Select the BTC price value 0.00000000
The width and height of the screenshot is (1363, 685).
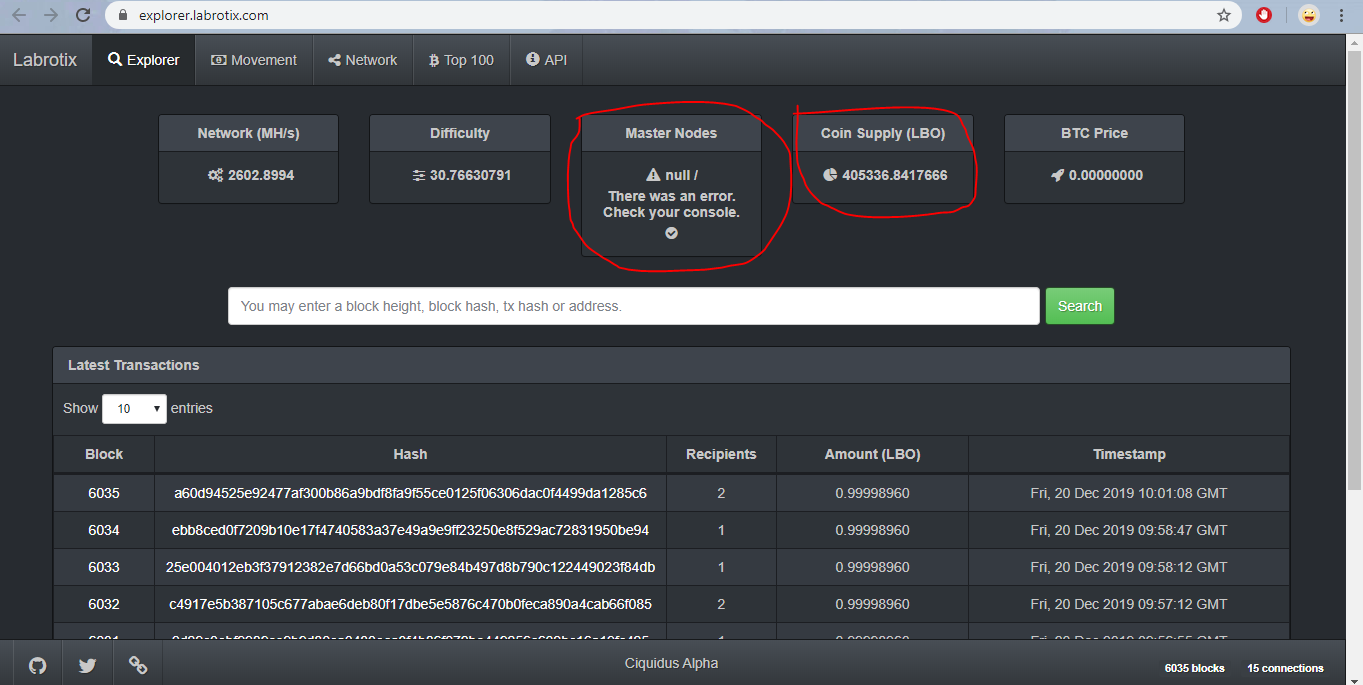[x=1106, y=175]
